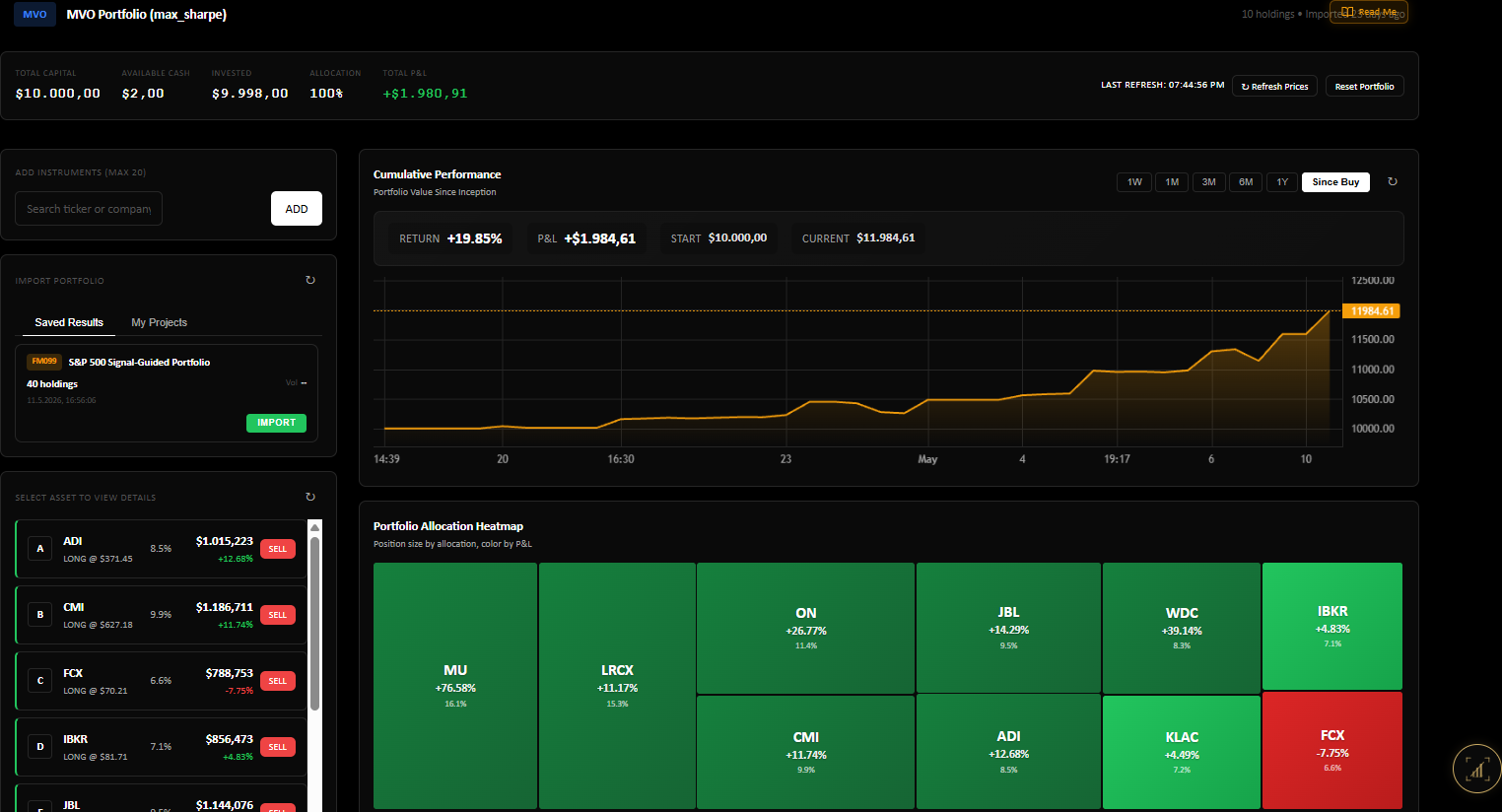Viewport: 1502px width, 812px height.
Task: Click scroll-up arrow of asset list
Action: pyautogui.click(x=314, y=528)
